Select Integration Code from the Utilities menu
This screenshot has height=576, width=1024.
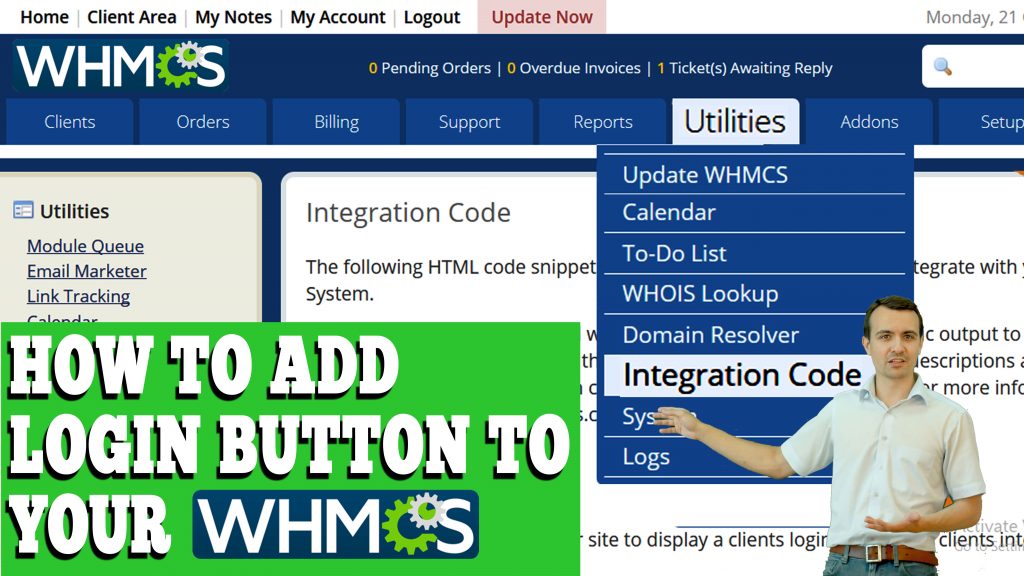pyautogui.click(x=742, y=374)
